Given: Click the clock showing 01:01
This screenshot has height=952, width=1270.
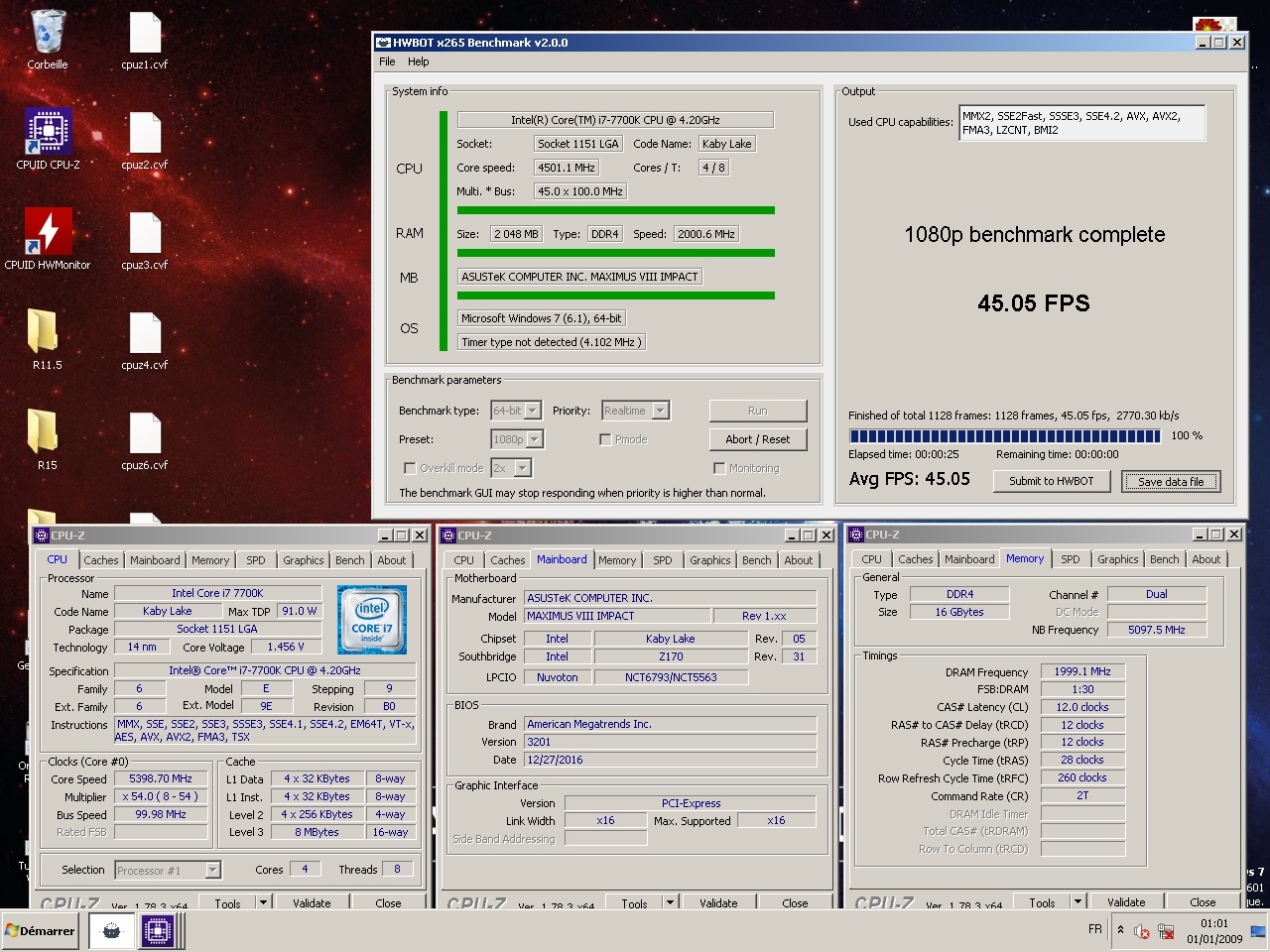Looking at the screenshot, I should (1214, 923).
